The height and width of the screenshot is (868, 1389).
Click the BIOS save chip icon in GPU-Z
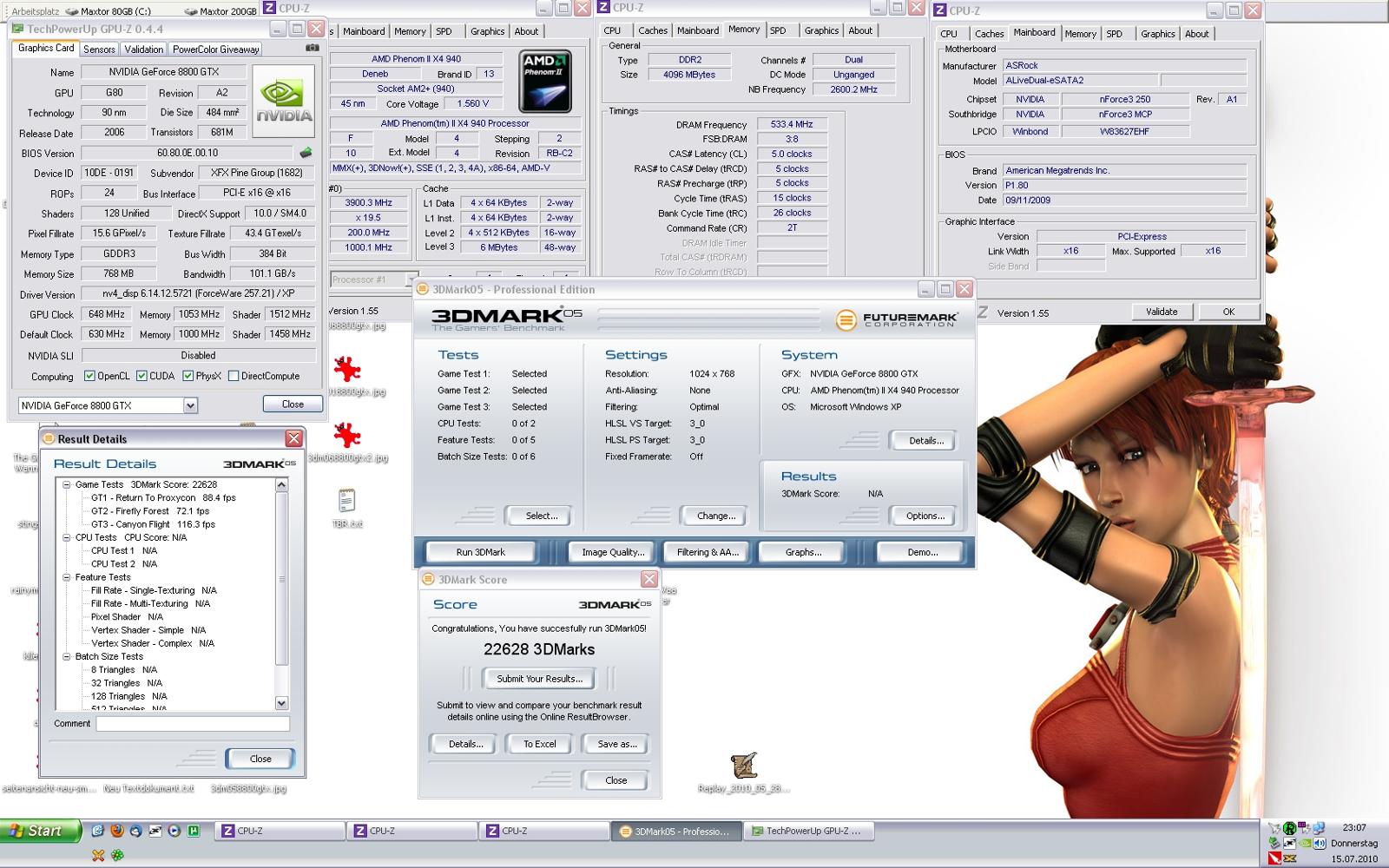click(x=306, y=153)
